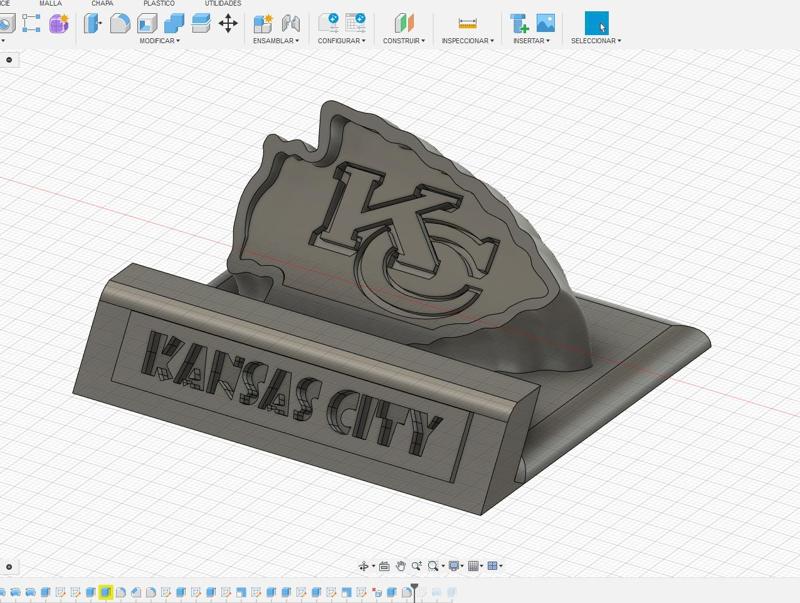Click the timeline playhead marker
The width and height of the screenshot is (800, 603).
415,592
